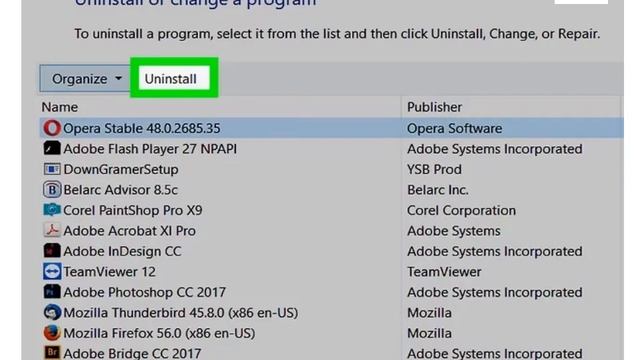Click Belarc Inc. publisher cell
The width and height of the screenshot is (640, 360).
(x=438, y=190)
